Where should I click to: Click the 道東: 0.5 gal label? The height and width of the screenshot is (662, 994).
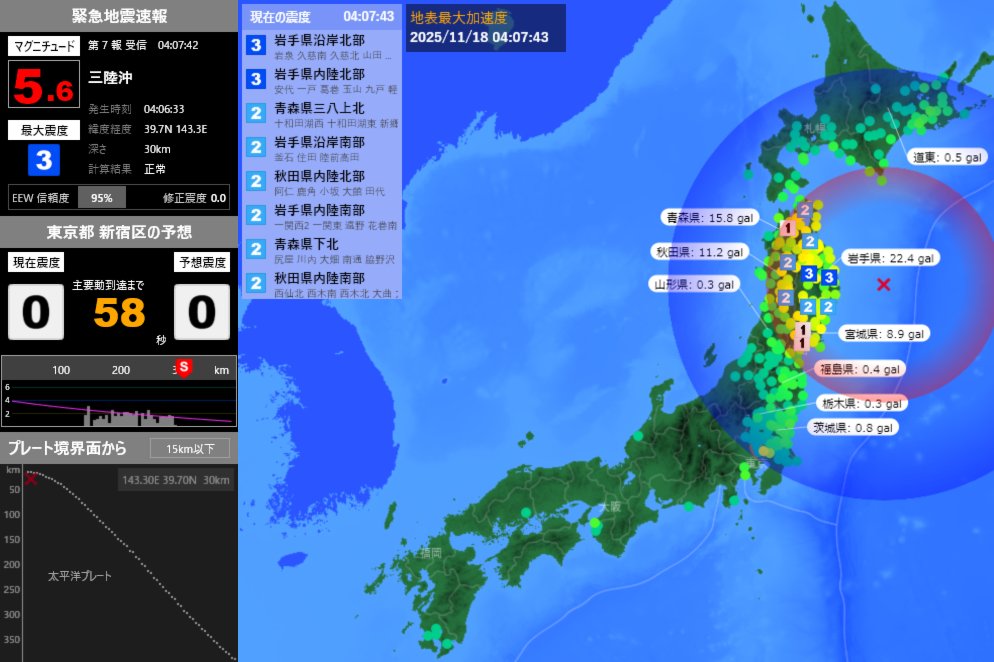[x=945, y=156]
